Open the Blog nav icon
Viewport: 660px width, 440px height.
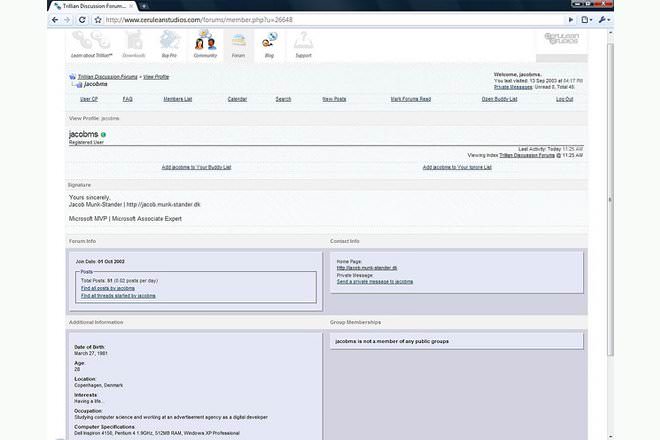coord(269,45)
